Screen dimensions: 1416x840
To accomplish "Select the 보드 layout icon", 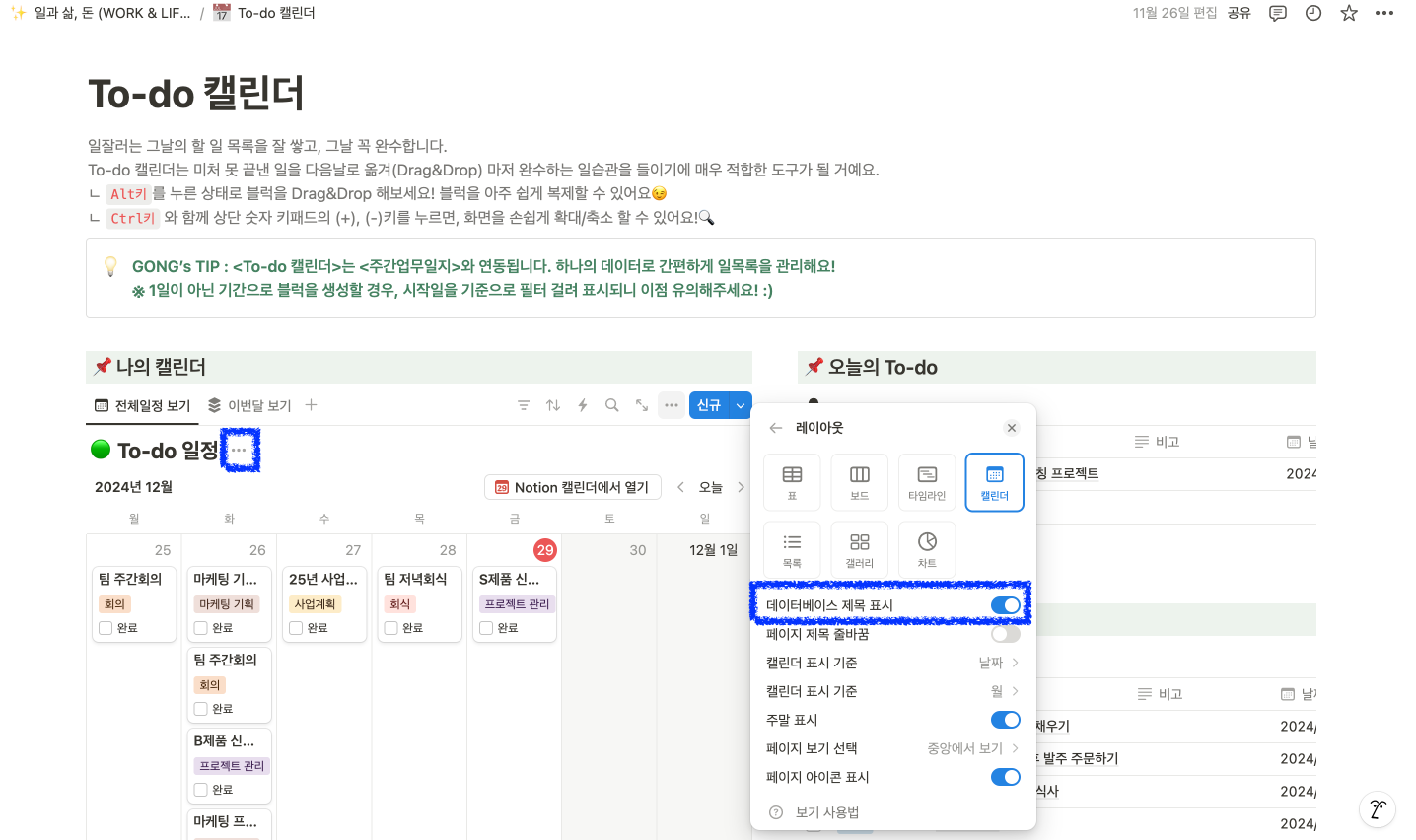I will coord(859,482).
